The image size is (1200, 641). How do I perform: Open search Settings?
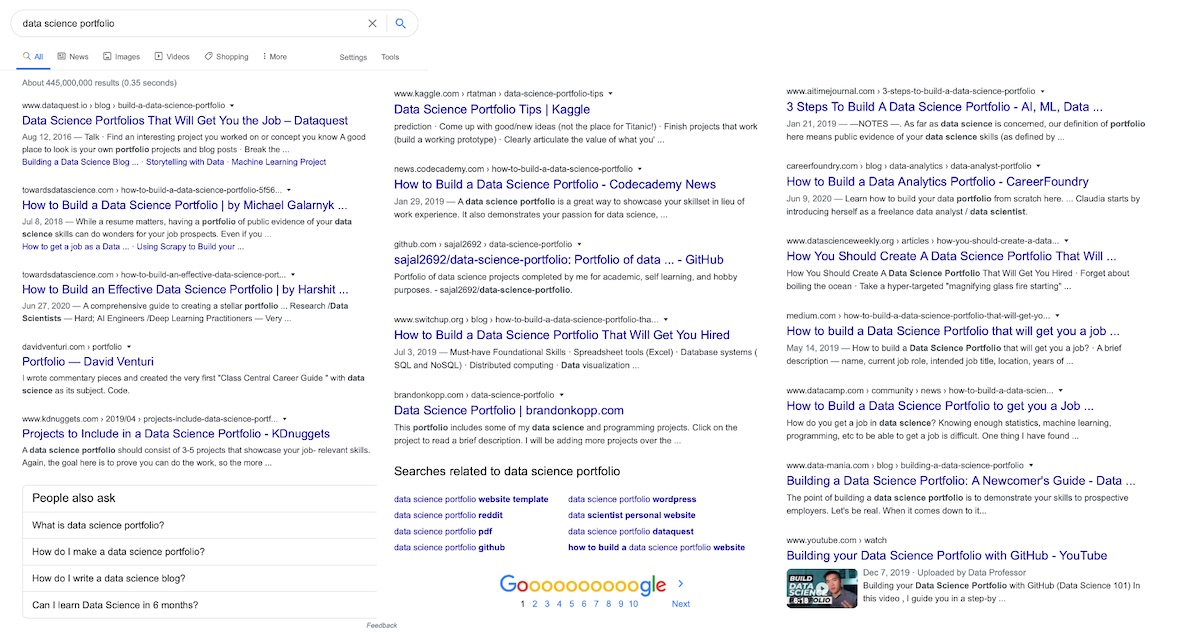pos(353,58)
